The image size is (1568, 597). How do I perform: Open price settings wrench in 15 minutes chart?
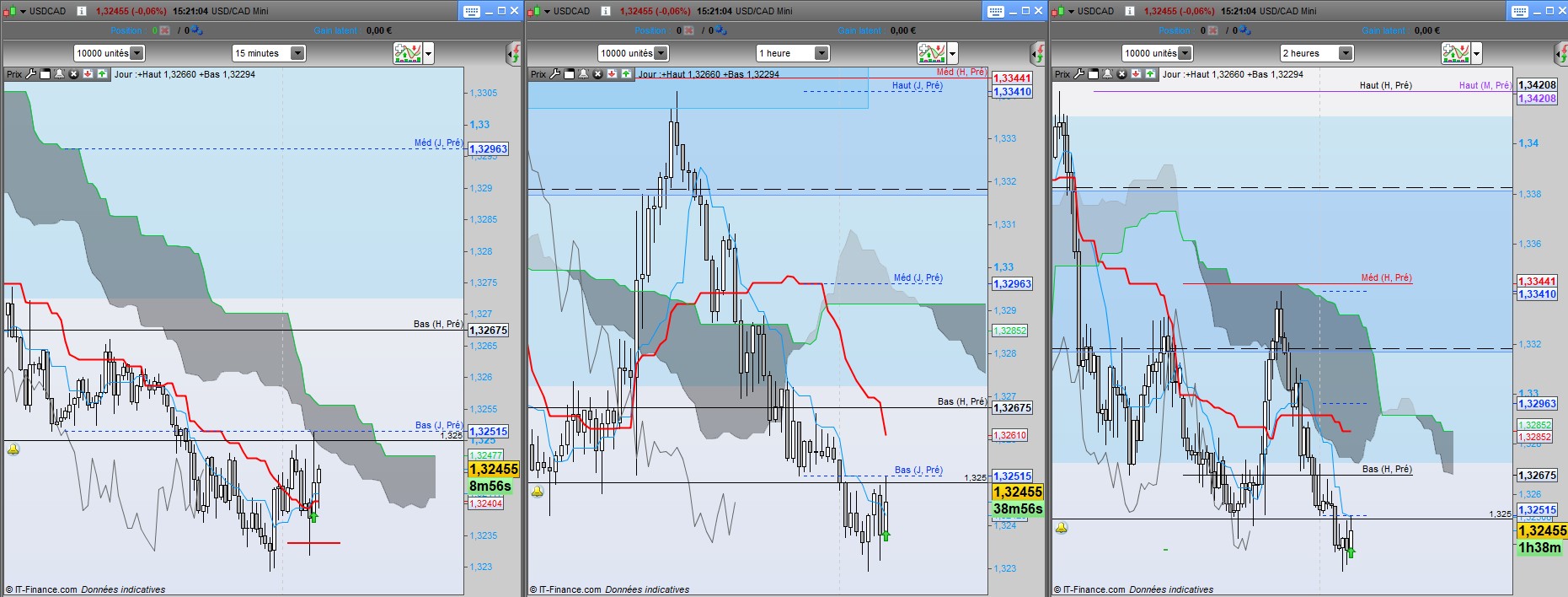click(31, 74)
